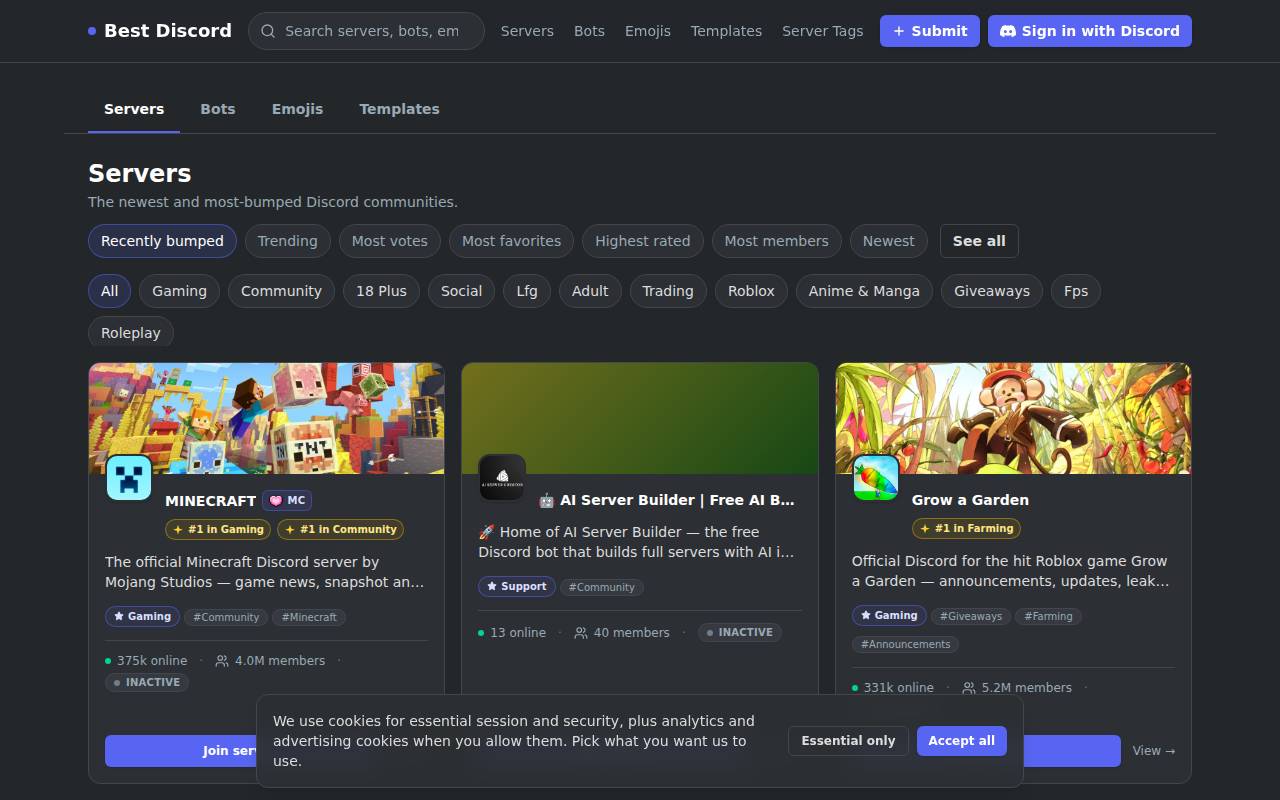The height and width of the screenshot is (800, 1280).
Task: Open Server Tags navigation link
Action: point(822,31)
